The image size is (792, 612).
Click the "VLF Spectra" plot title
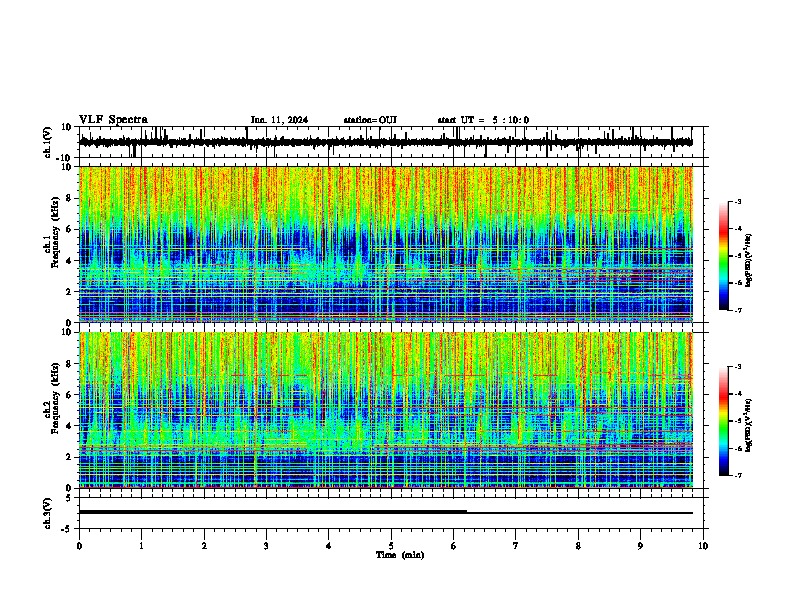113,120
